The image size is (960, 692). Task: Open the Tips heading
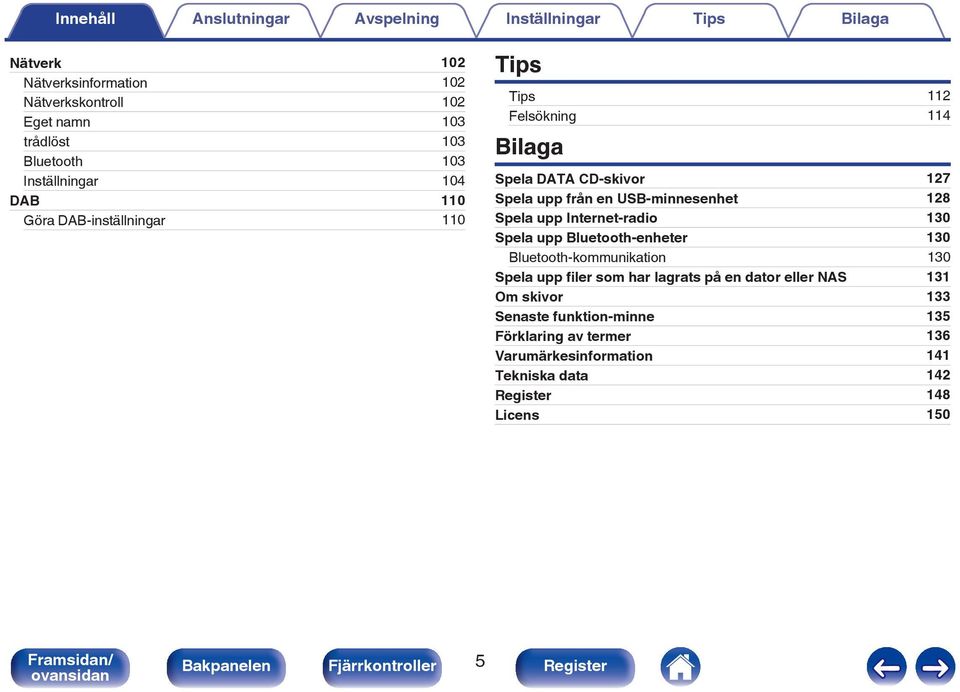coord(518,64)
